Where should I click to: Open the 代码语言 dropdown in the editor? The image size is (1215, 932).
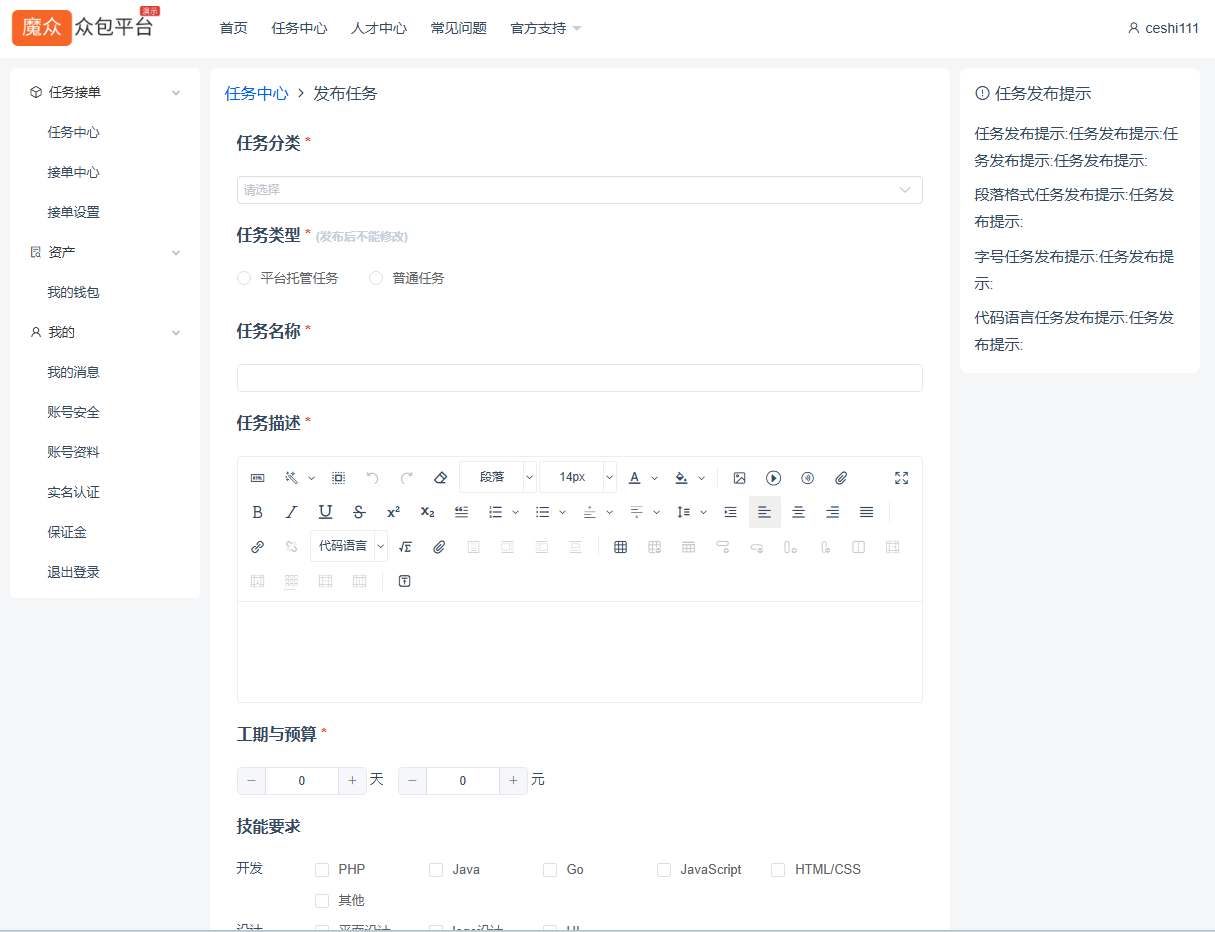(x=347, y=546)
